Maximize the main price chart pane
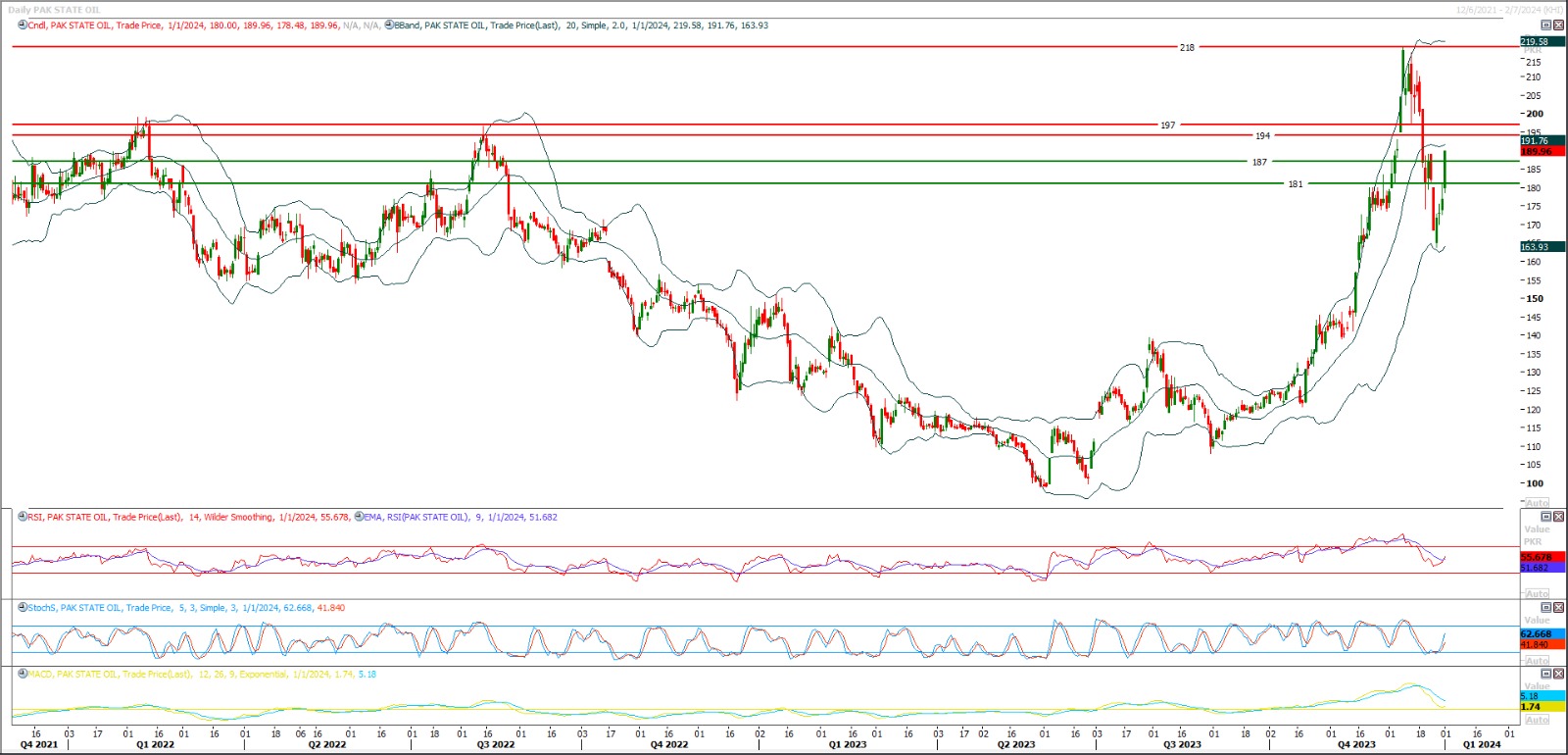The height and width of the screenshot is (755, 1568). pyautogui.click(x=1546, y=25)
